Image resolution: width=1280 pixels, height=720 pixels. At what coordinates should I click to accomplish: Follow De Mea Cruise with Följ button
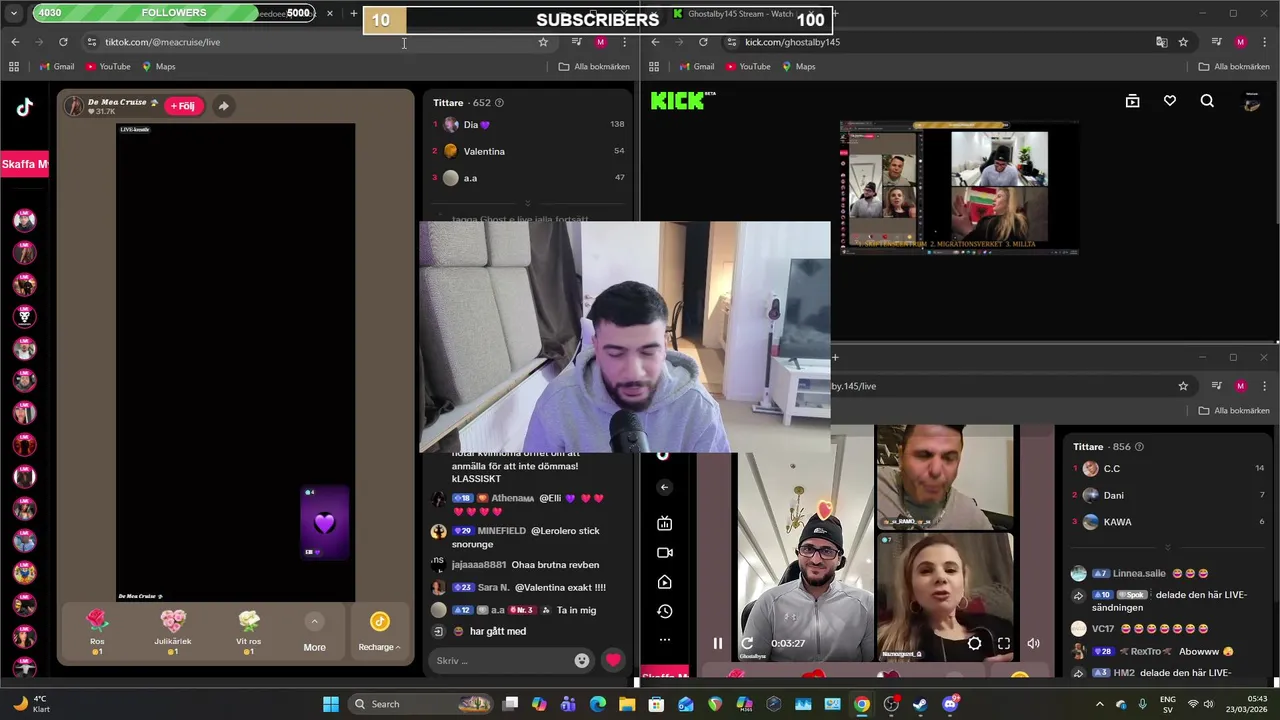183,106
